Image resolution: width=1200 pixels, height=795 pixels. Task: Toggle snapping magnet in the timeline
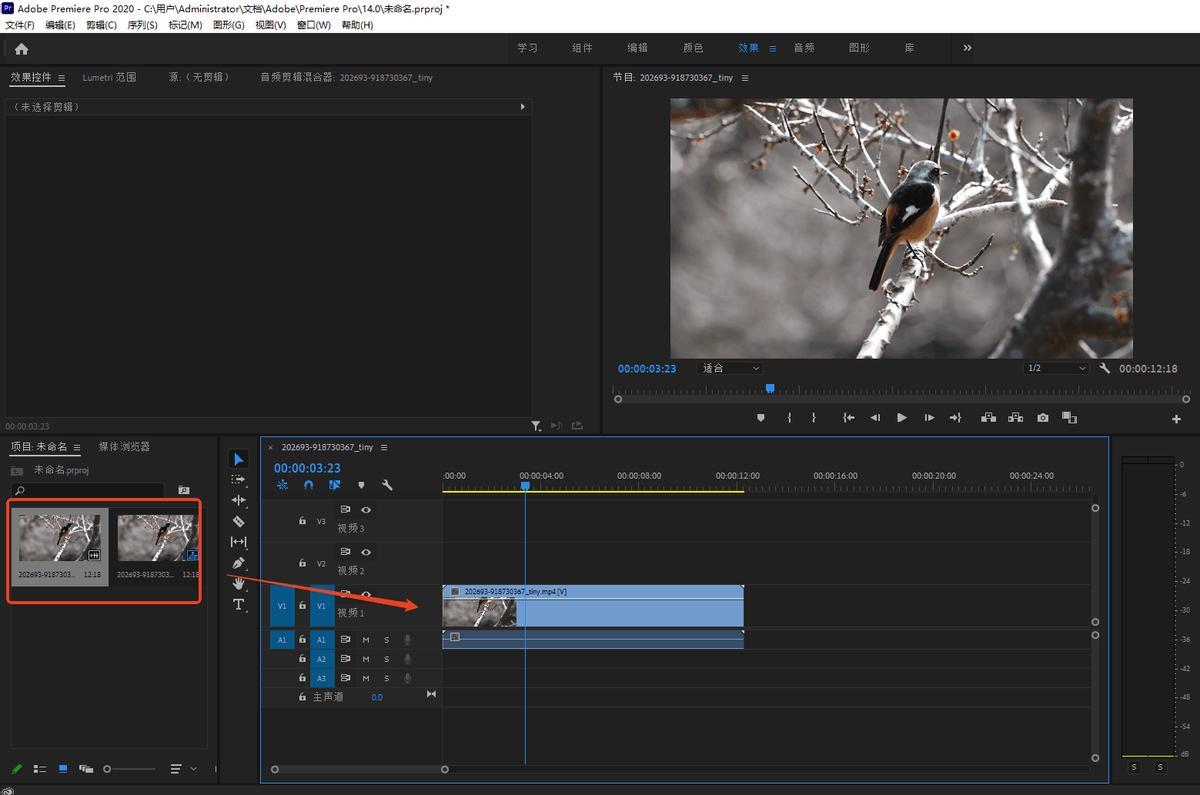coord(309,485)
